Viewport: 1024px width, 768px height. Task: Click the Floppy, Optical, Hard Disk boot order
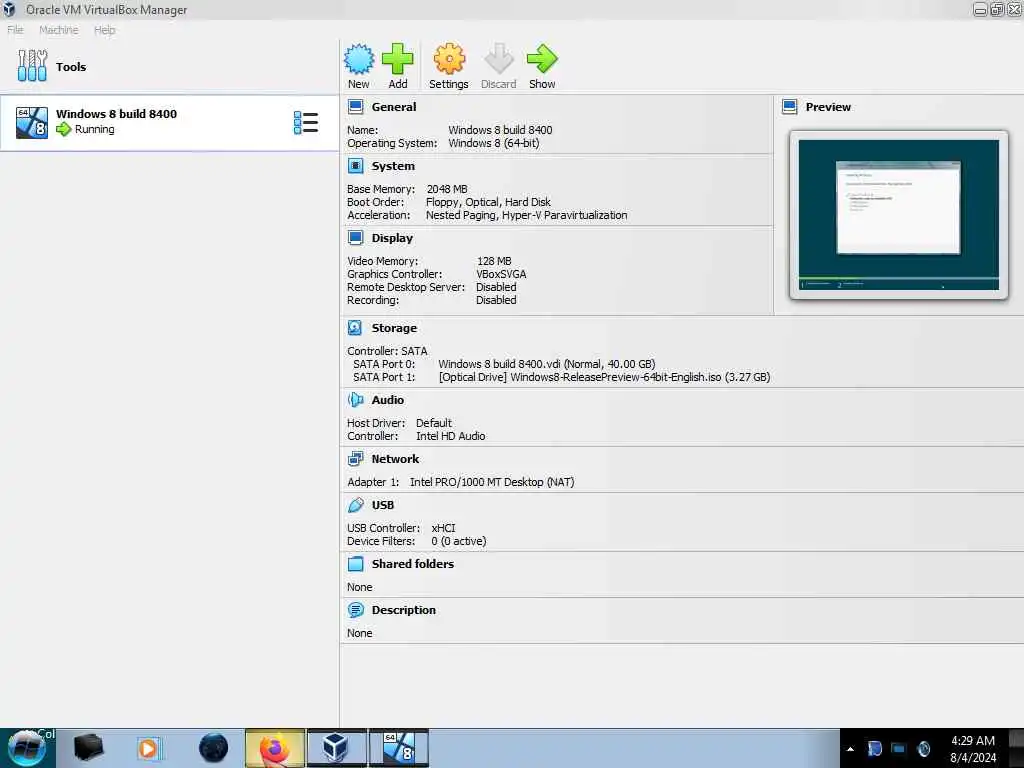click(x=488, y=202)
